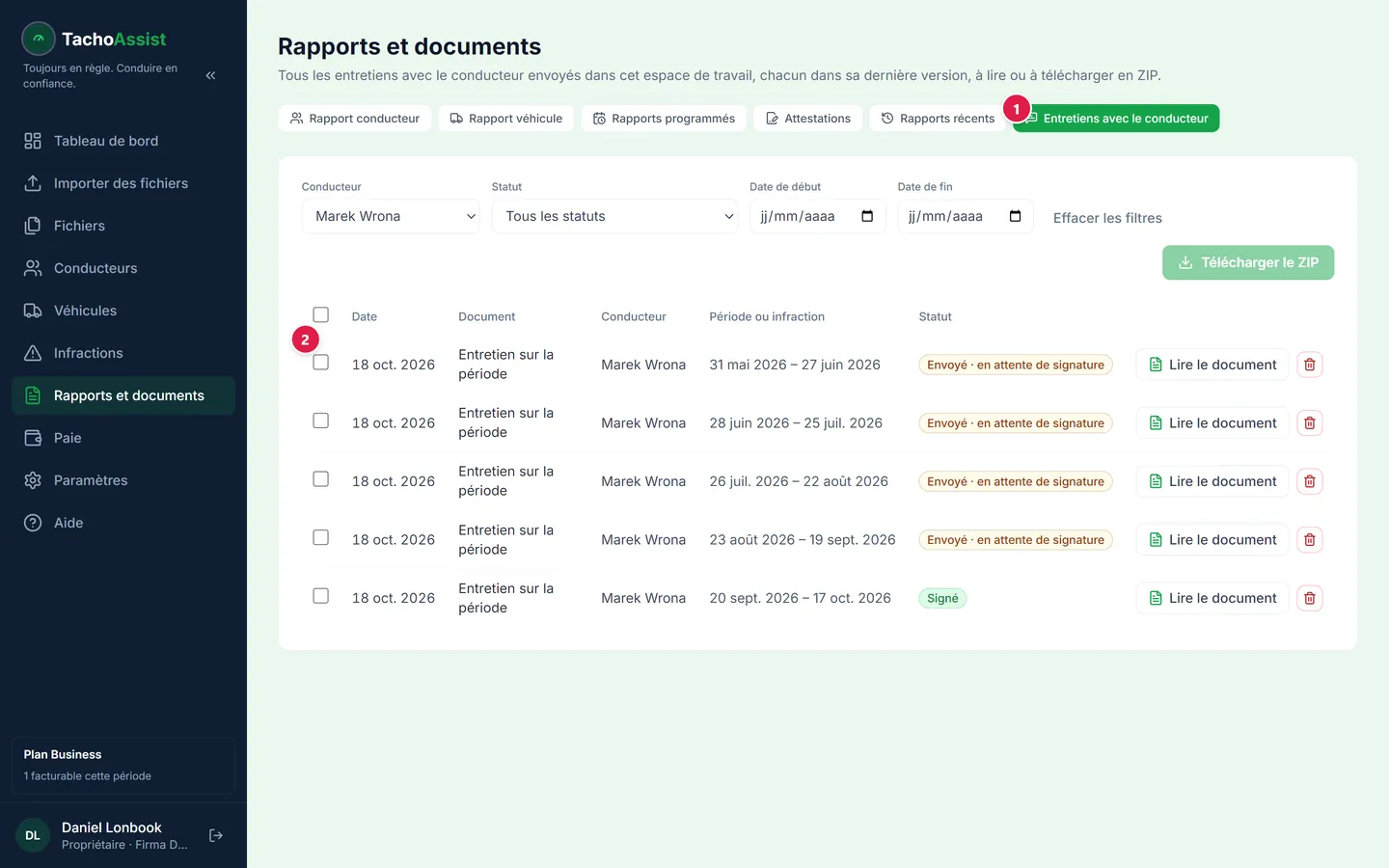This screenshot has height=868, width=1389.
Task: Go to Importer des fichiers
Action: [x=123, y=183]
